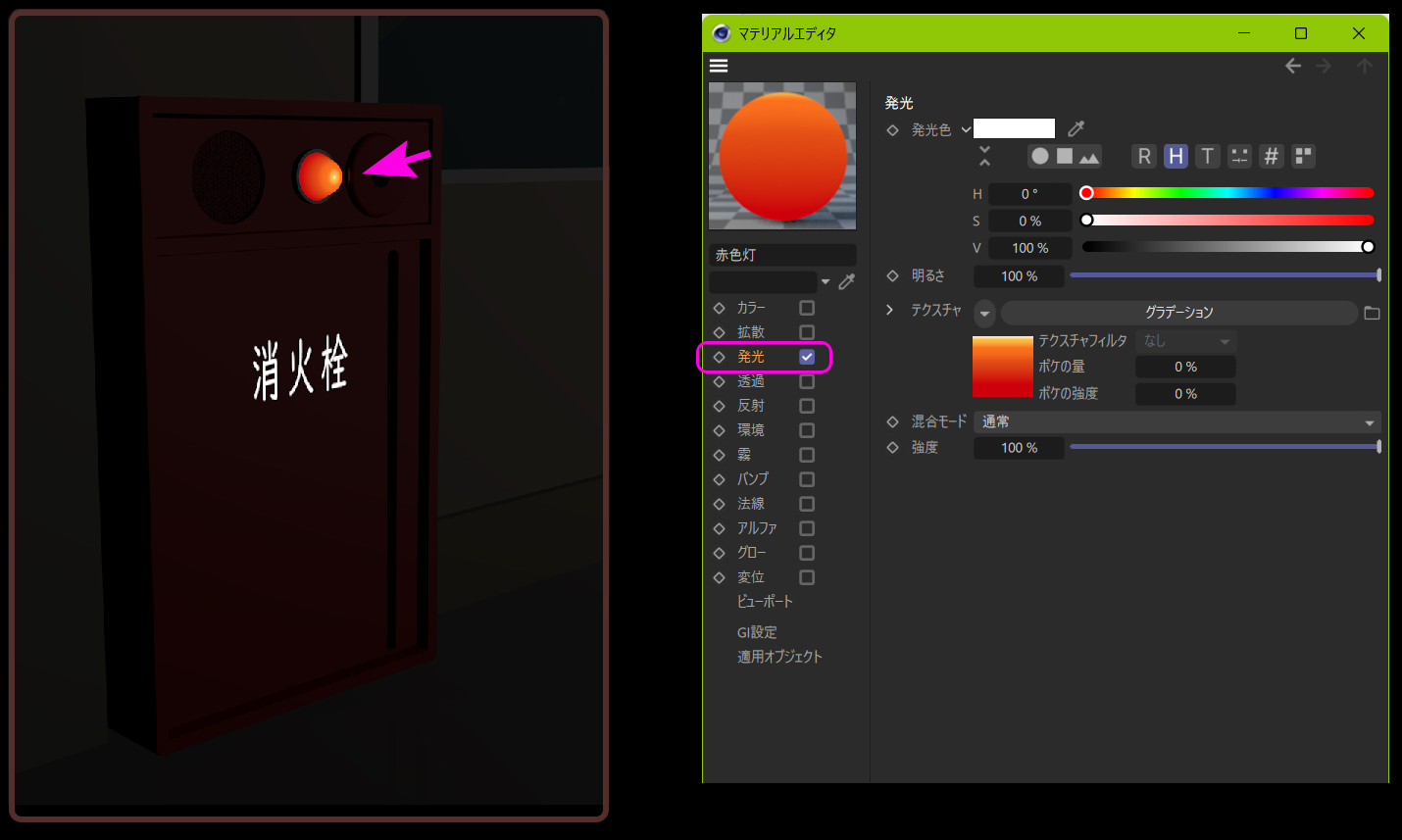Open the texture dropdown arrow beside グラデーション
This screenshot has width=1402, height=840.
click(984, 313)
